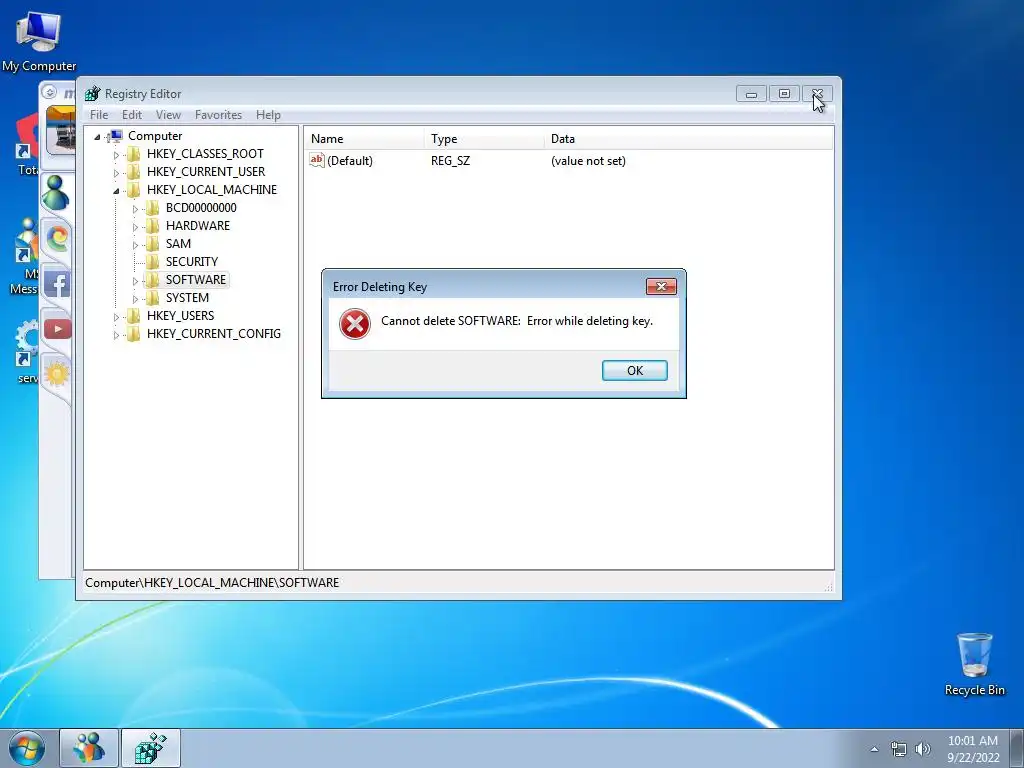Expand the SYSTEM key arrow
Screen dimensions: 1024x768
click(x=135, y=298)
